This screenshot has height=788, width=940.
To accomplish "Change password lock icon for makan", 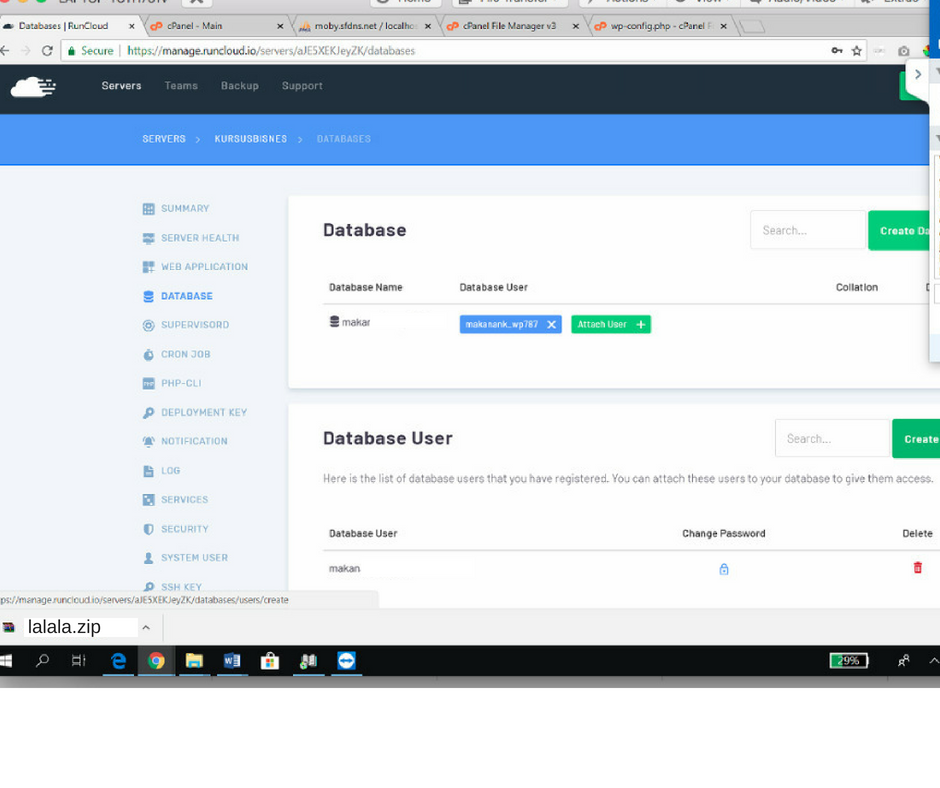I will pos(724,569).
